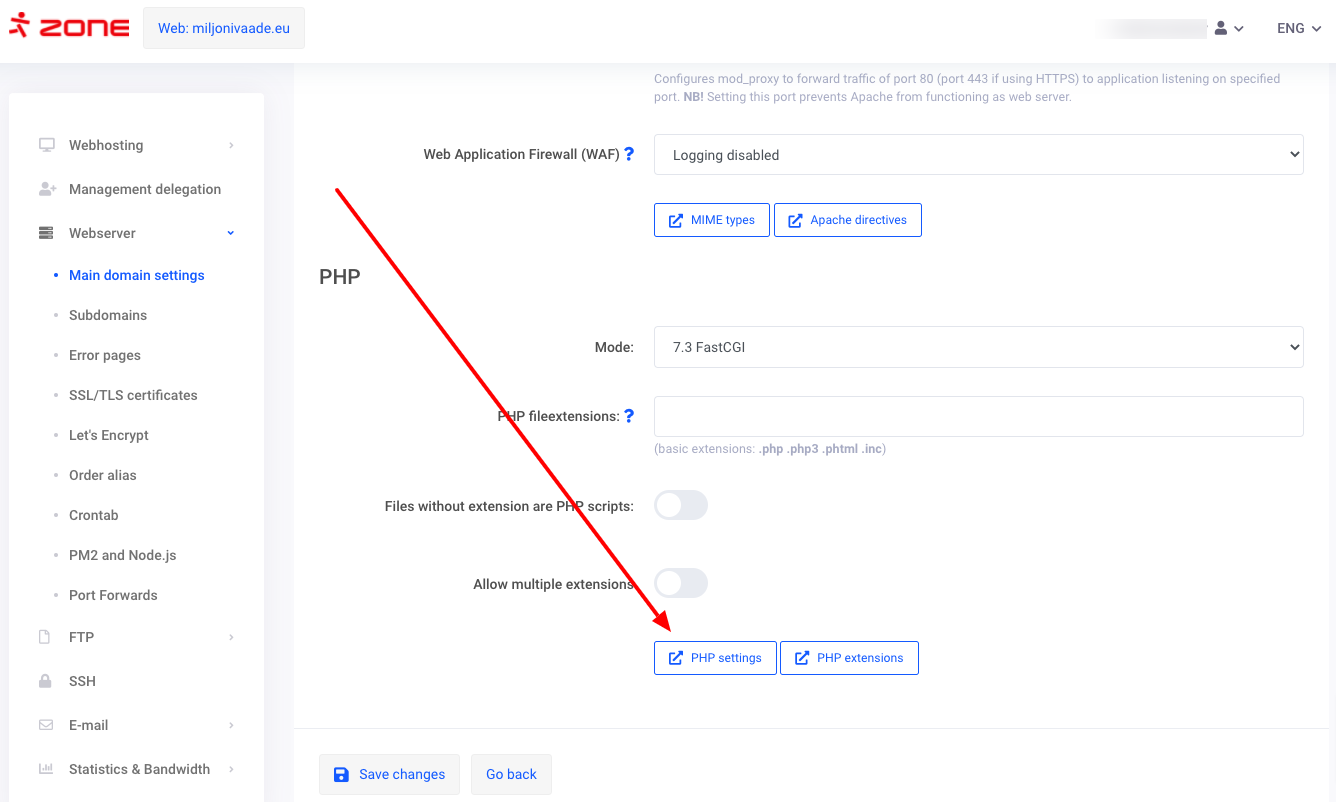Click the Management delegation user icon

point(46,189)
